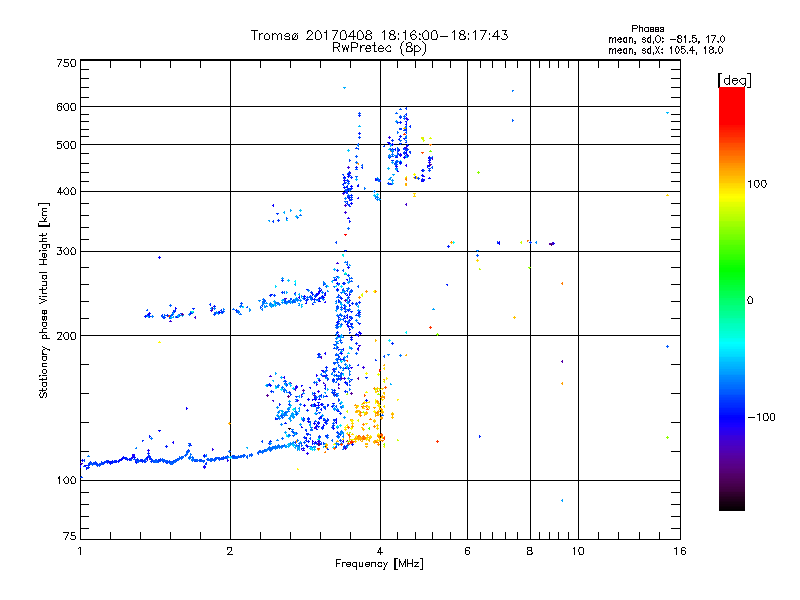
Task: Click the y-axis tick label "200"
Action: (x=67, y=336)
